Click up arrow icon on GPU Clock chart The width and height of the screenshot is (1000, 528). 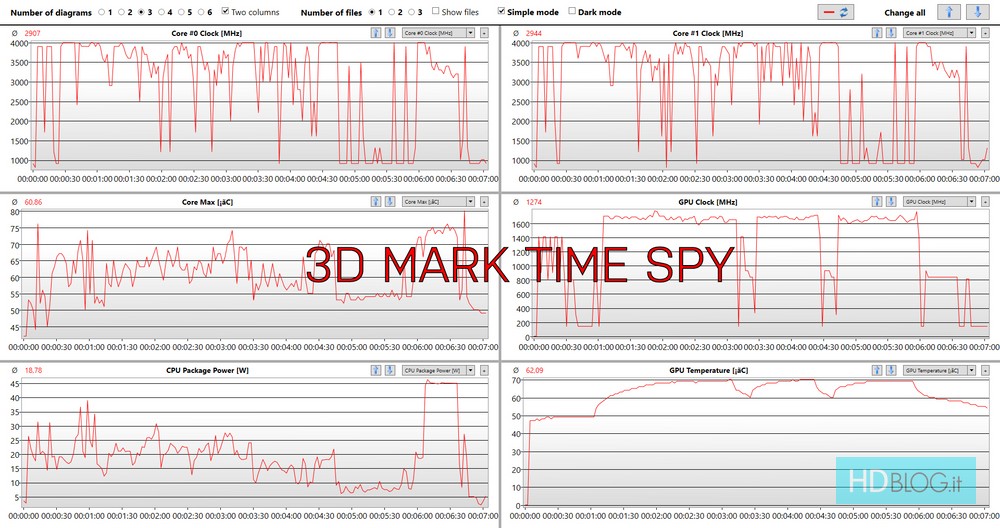877,201
